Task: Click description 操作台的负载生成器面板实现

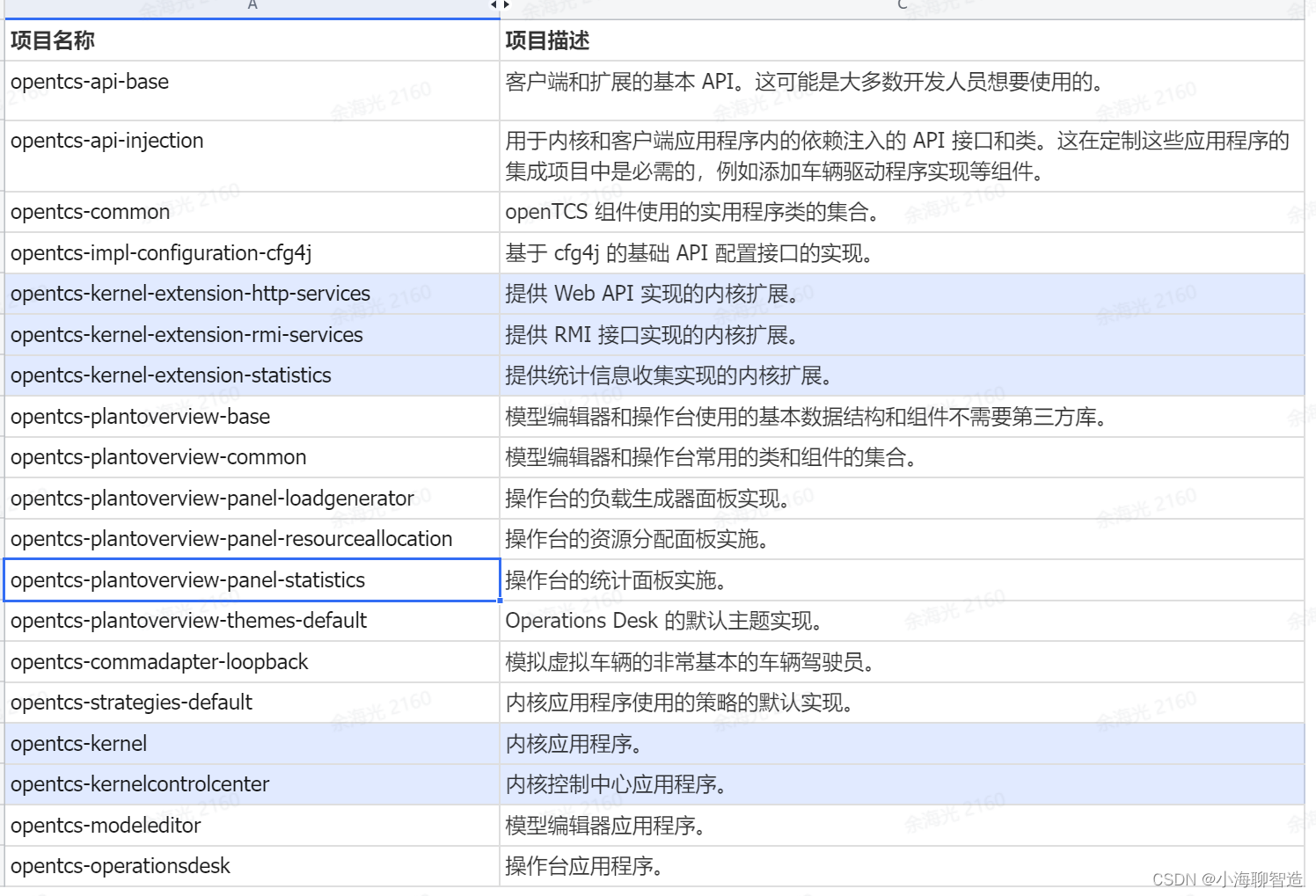Action: click(x=902, y=499)
